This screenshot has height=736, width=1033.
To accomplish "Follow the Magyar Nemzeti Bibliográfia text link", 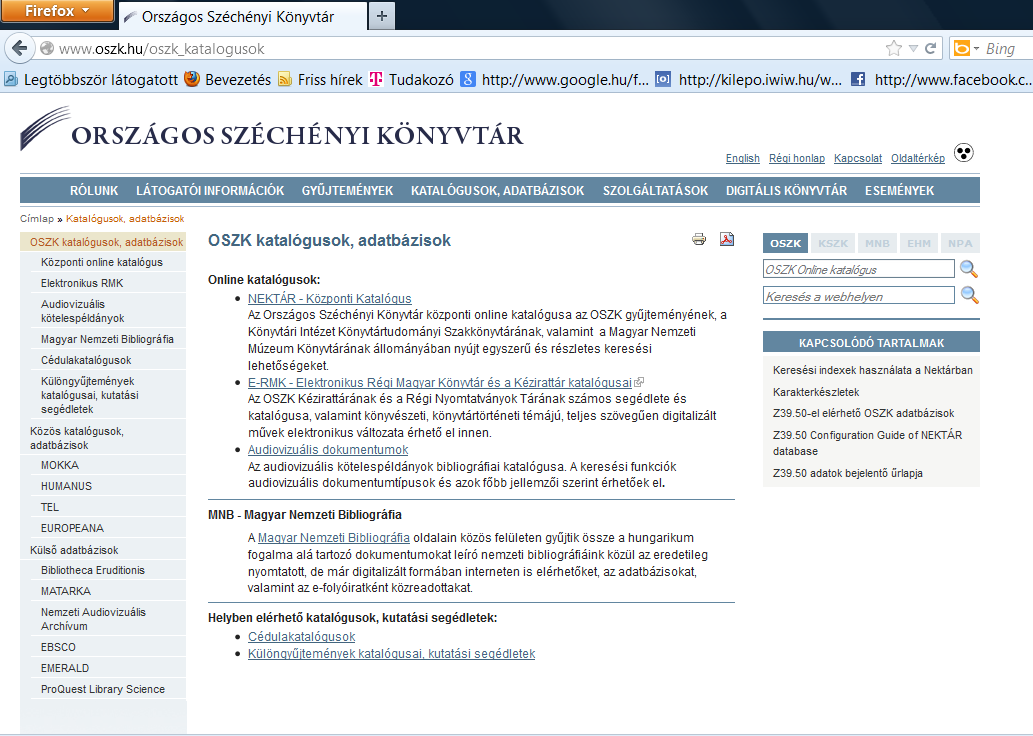I will pyautogui.click(x=334, y=538).
